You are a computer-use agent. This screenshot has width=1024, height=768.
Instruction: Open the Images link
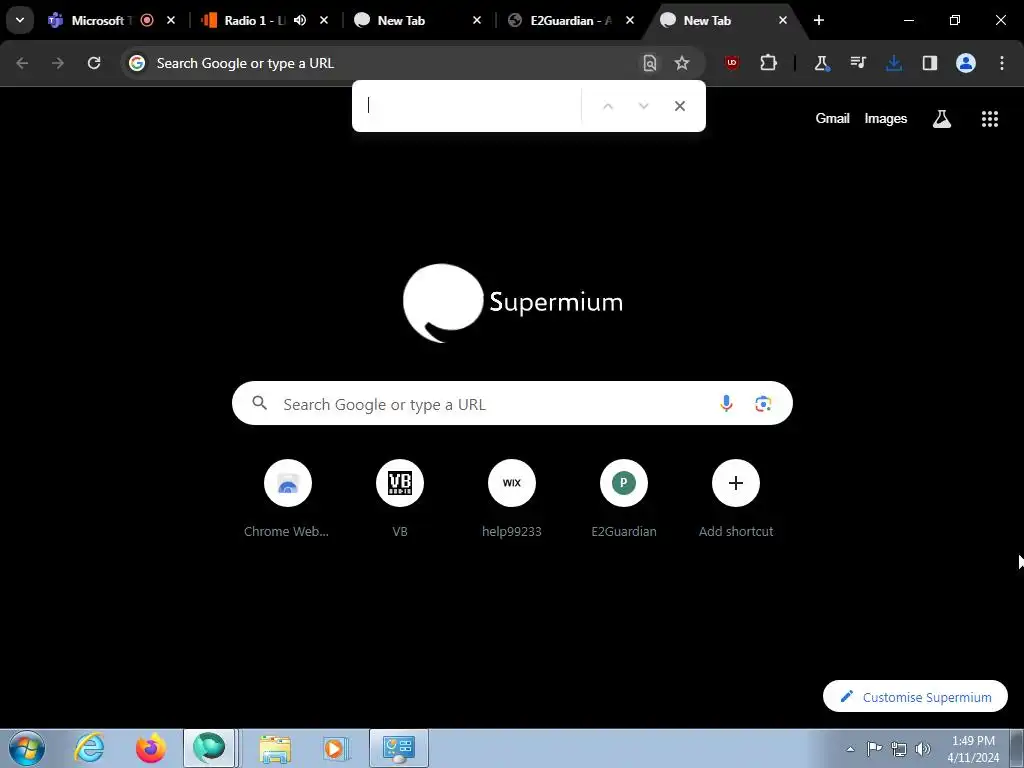pos(886,118)
